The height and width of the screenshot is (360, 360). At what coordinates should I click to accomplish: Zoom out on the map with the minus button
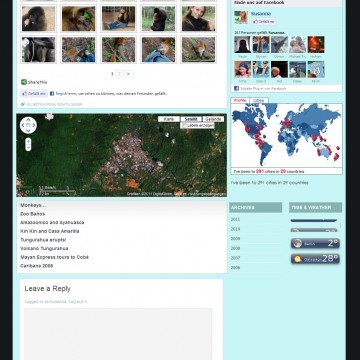[28, 148]
